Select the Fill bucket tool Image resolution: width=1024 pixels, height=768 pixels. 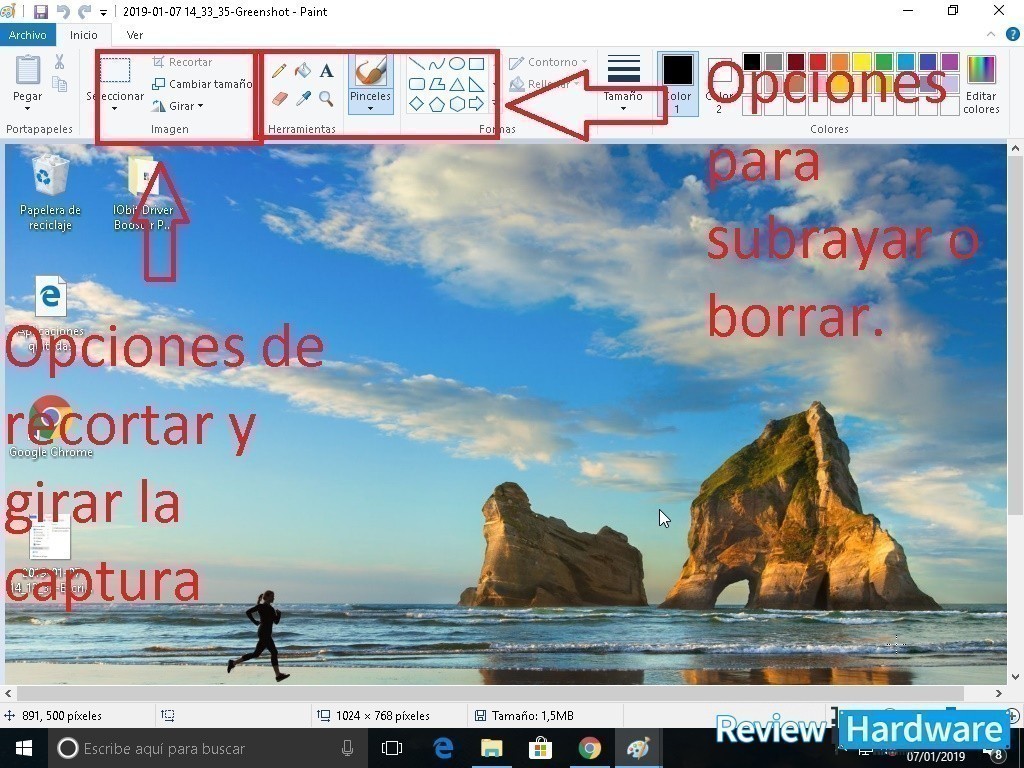[x=302, y=70]
